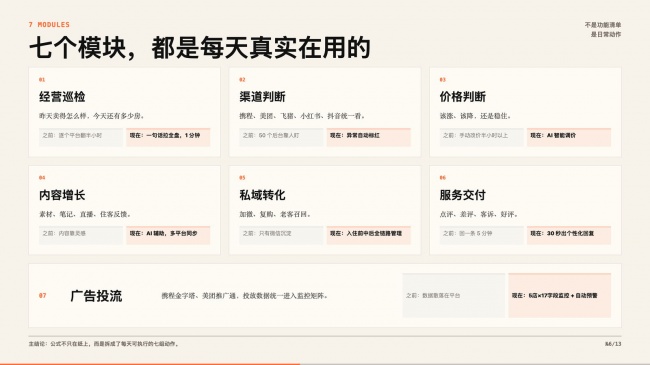The width and height of the screenshot is (650, 365).
Task: Click the footer conclusion starting '主结论'
Action: [104, 344]
